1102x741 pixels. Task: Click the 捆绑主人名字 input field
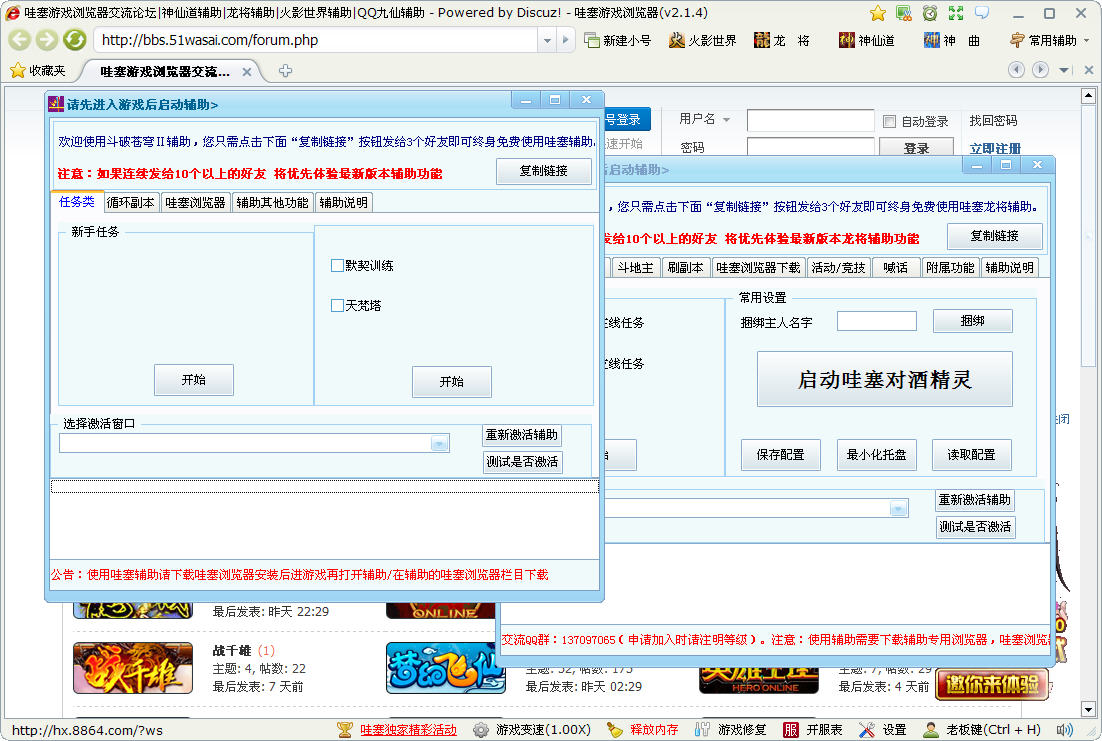[877, 321]
